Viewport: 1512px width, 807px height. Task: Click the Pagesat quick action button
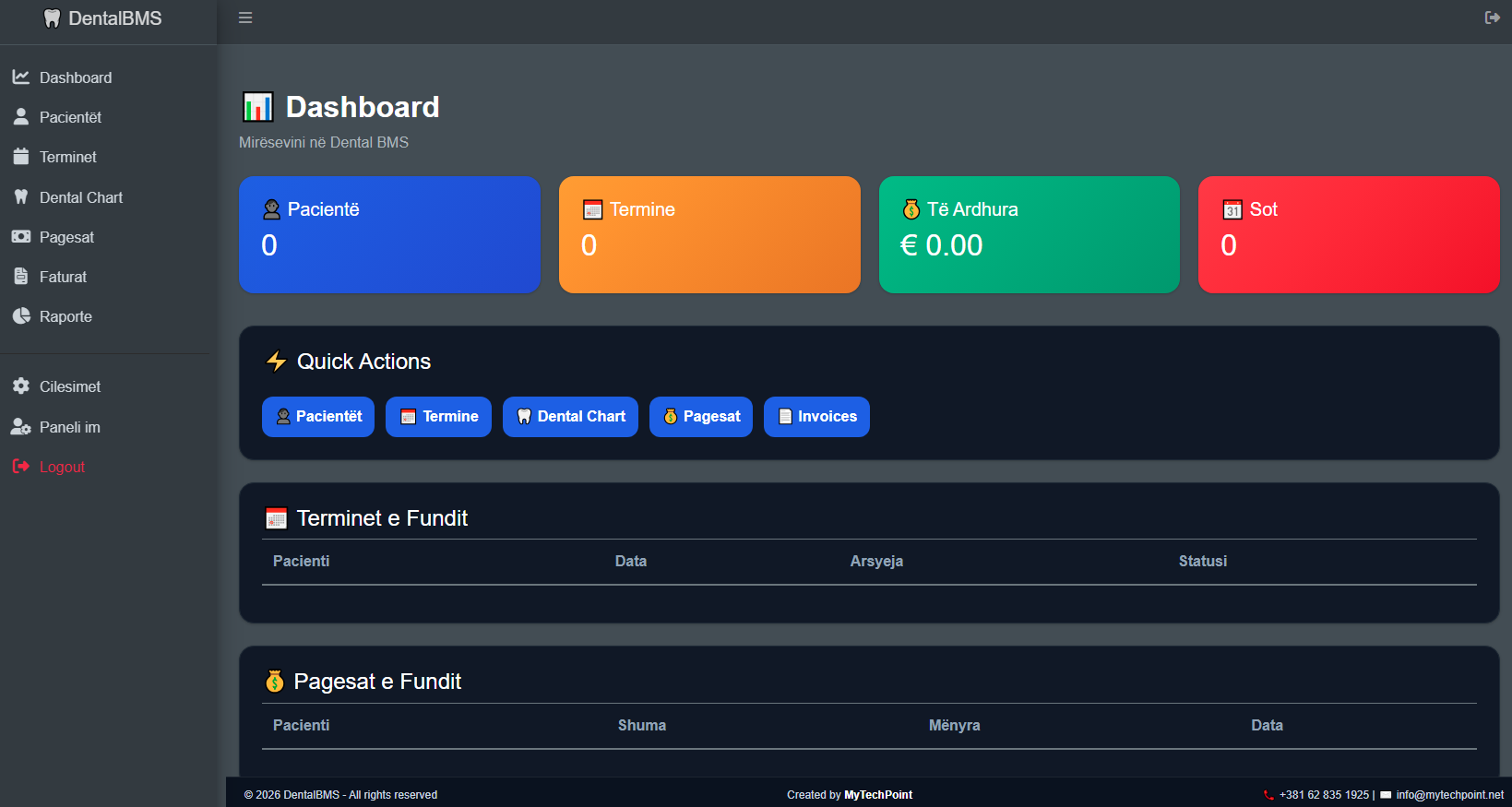pyautogui.click(x=701, y=417)
